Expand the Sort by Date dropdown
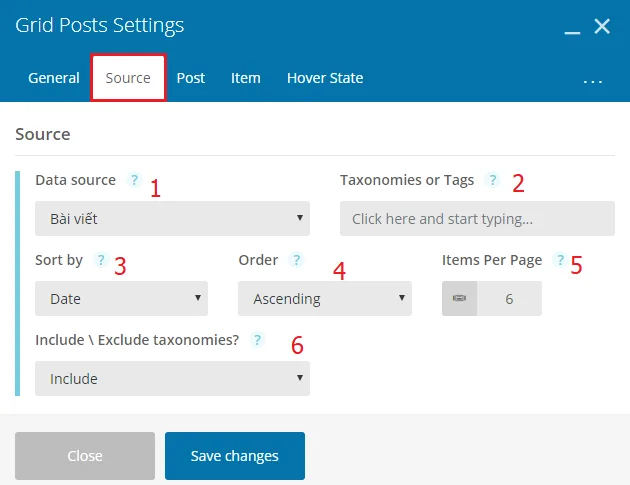The height and width of the screenshot is (485, 630). (121, 298)
